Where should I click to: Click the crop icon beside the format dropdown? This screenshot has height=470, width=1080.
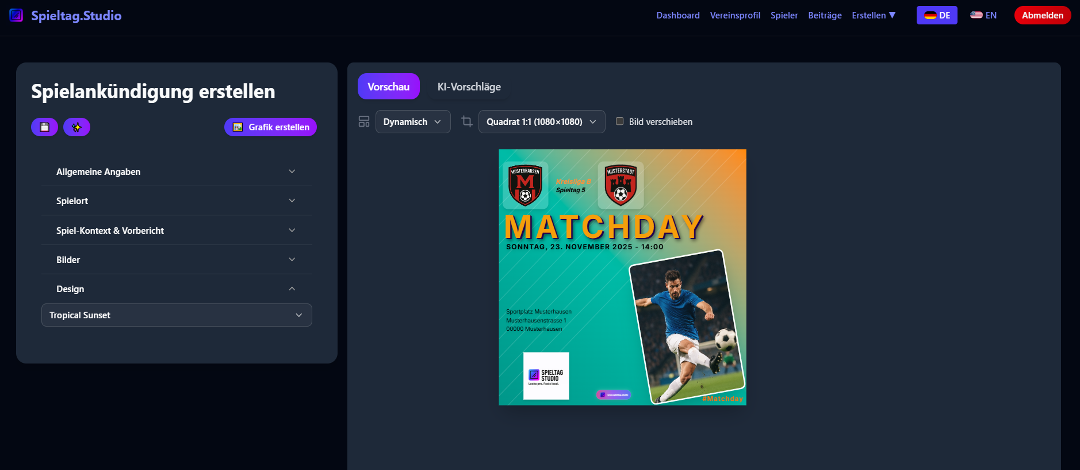click(467, 121)
